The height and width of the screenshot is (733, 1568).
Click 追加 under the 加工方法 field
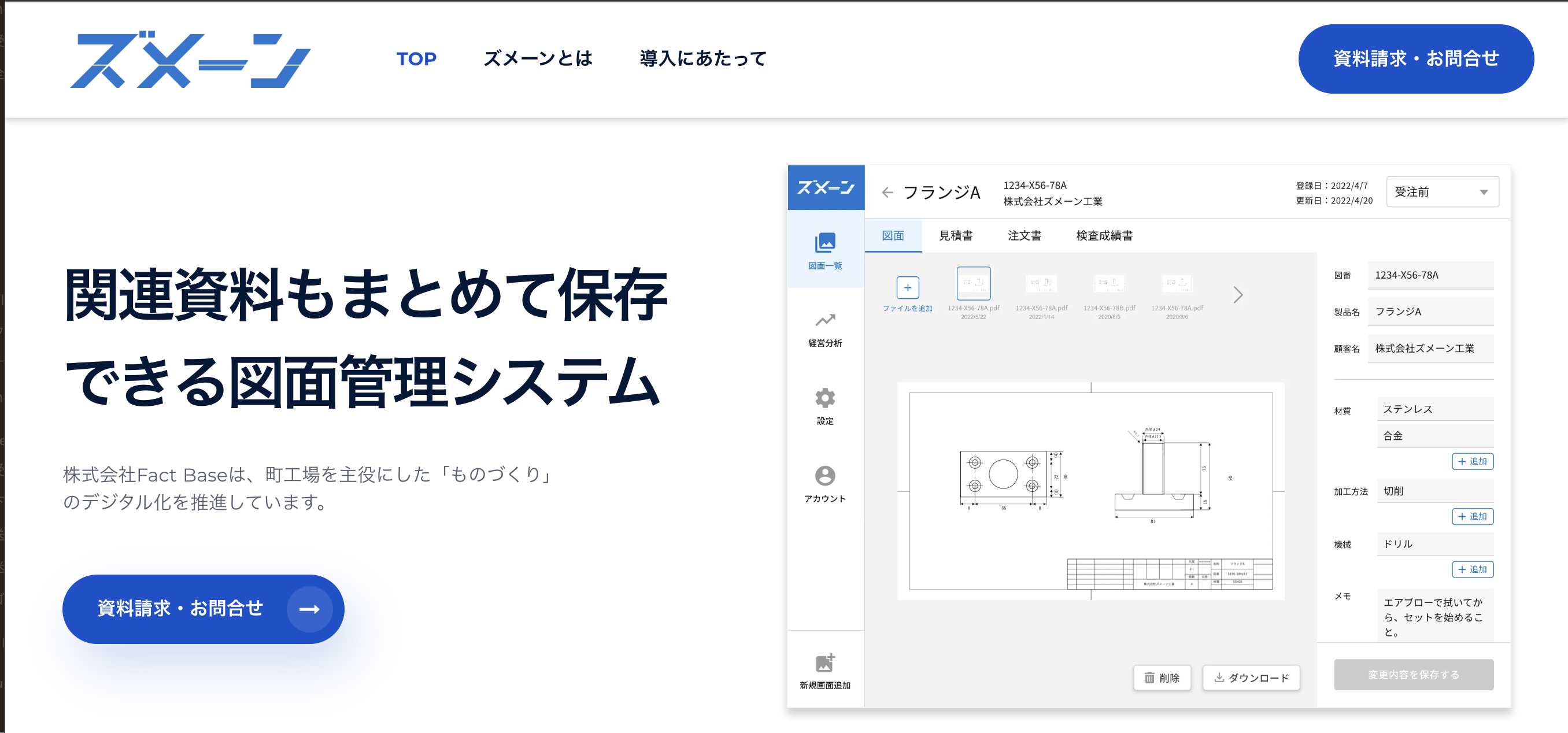1473,516
